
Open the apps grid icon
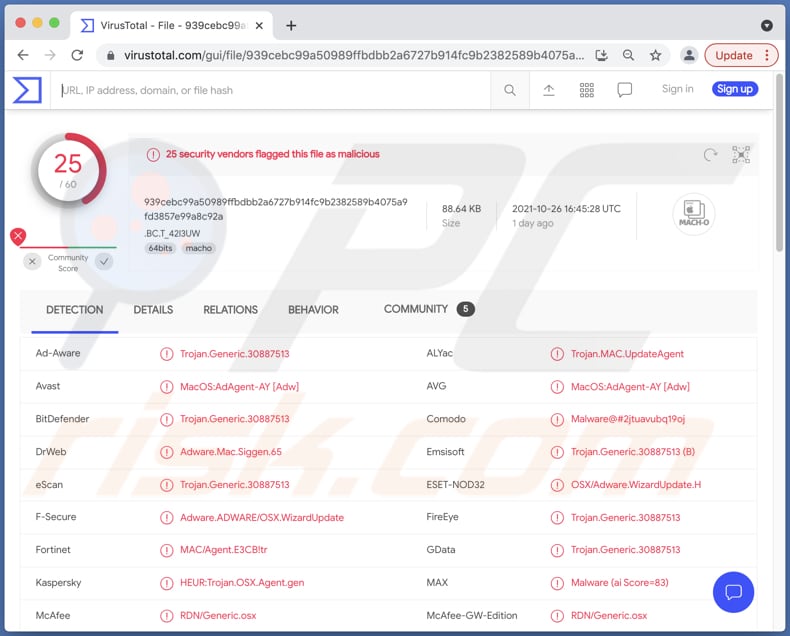(586, 90)
